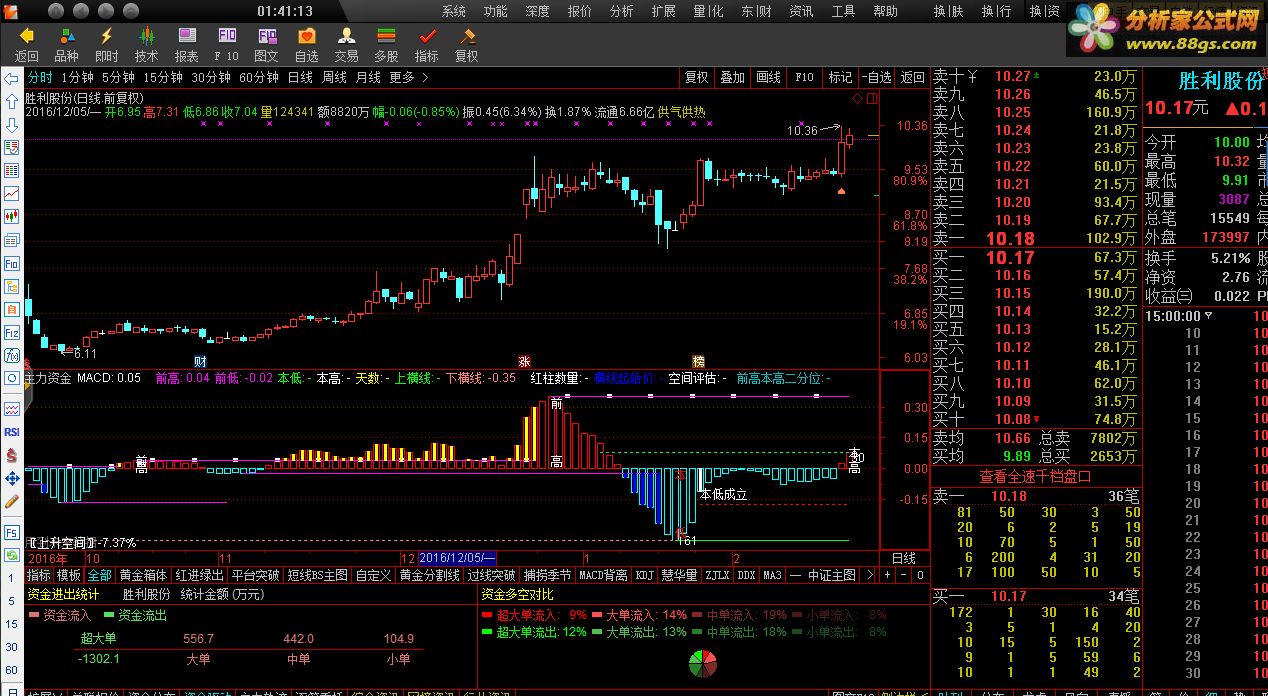This screenshot has height=696, width=1268.
Task: Click the 标记 button above the chart
Action: [x=840, y=77]
